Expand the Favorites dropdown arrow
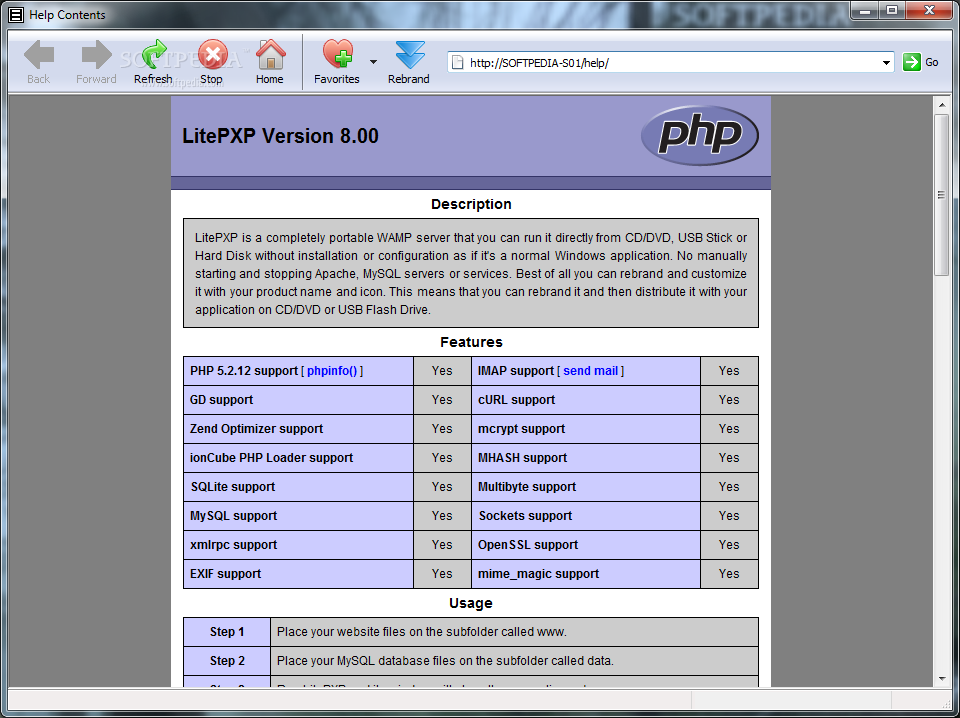 click(x=373, y=62)
